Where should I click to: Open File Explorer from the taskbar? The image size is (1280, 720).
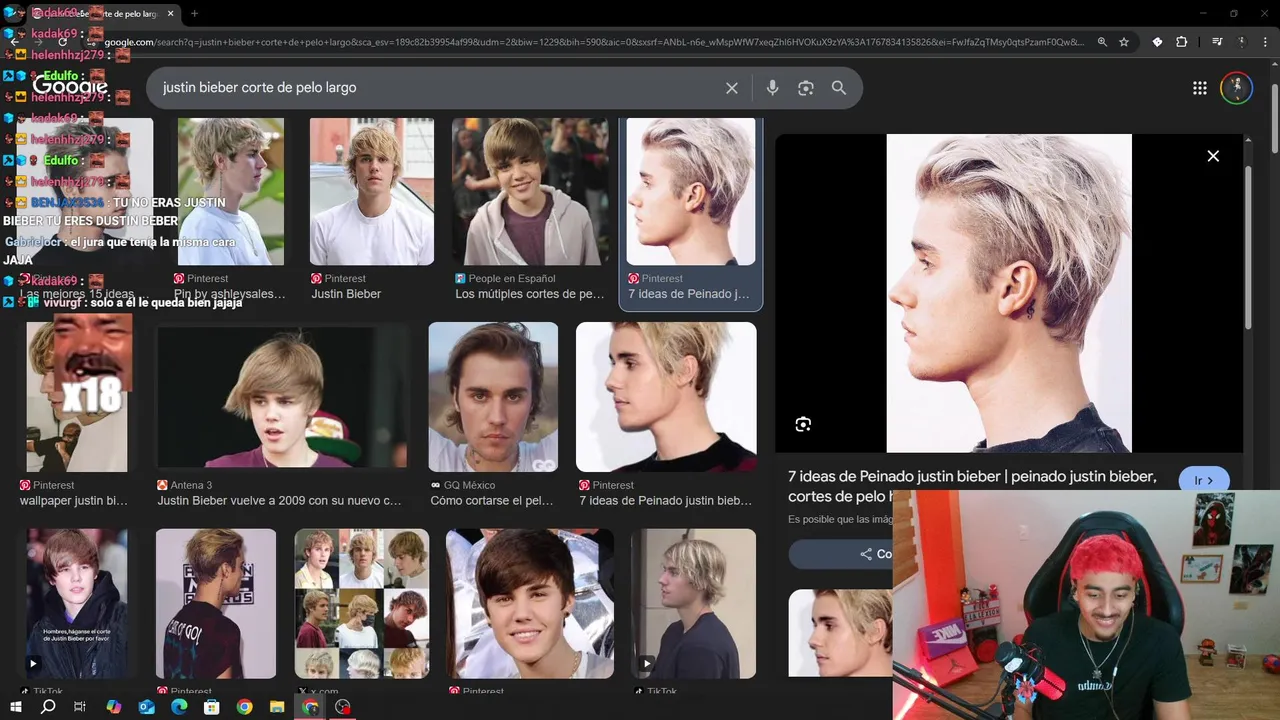point(277,707)
